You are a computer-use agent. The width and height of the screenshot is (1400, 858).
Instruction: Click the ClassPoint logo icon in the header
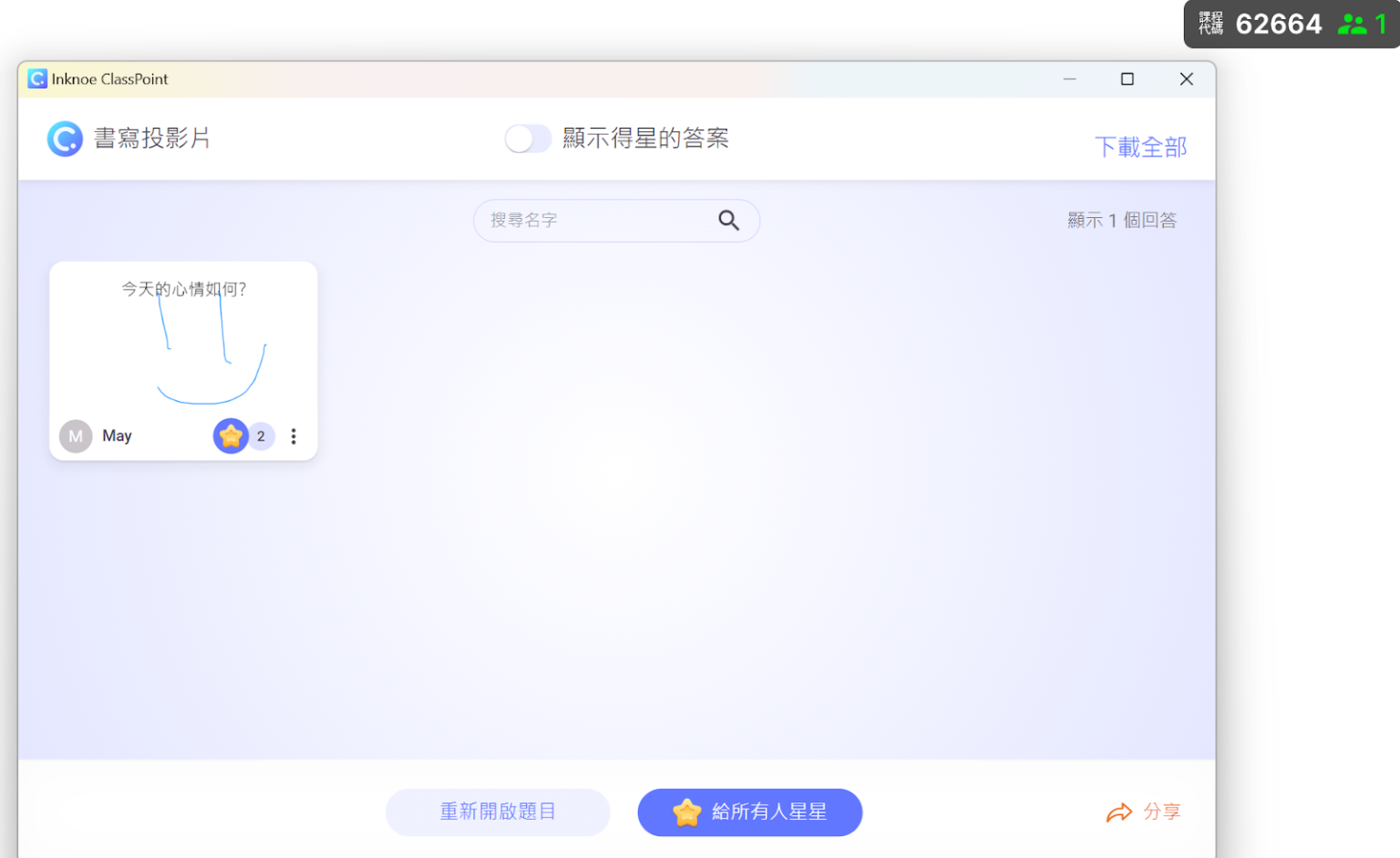[65, 139]
